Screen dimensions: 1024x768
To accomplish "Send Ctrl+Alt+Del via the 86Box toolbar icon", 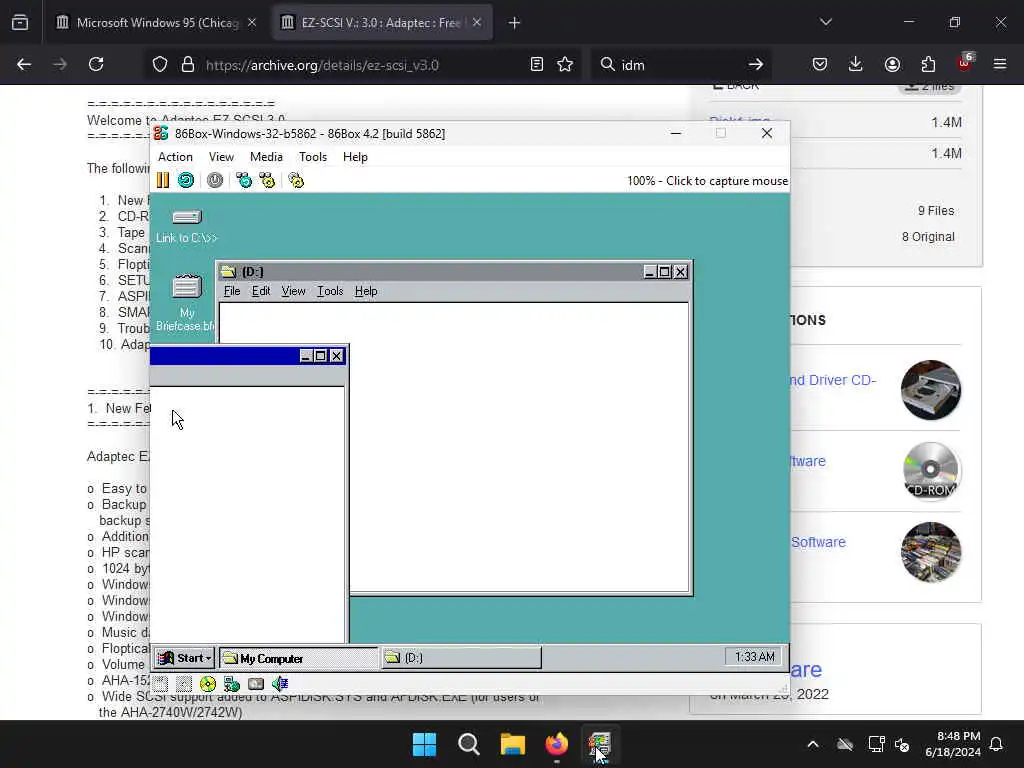I will click(244, 180).
